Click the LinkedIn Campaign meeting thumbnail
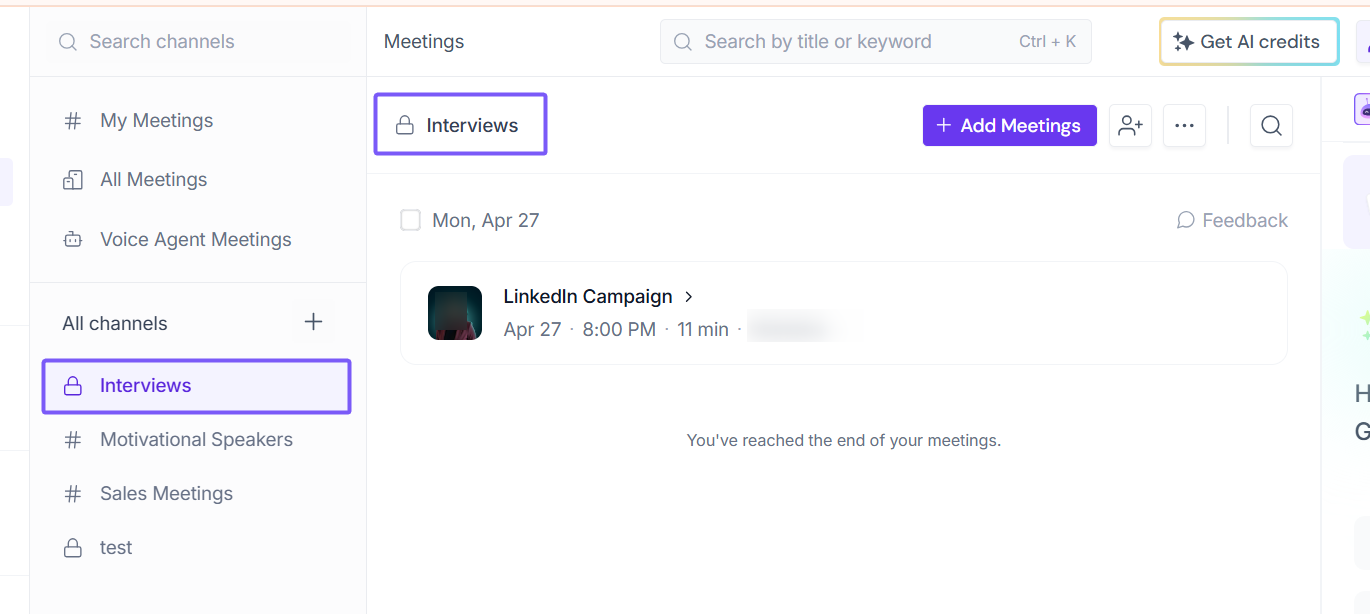The height and width of the screenshot is (614, 1370). pos(455,313)
